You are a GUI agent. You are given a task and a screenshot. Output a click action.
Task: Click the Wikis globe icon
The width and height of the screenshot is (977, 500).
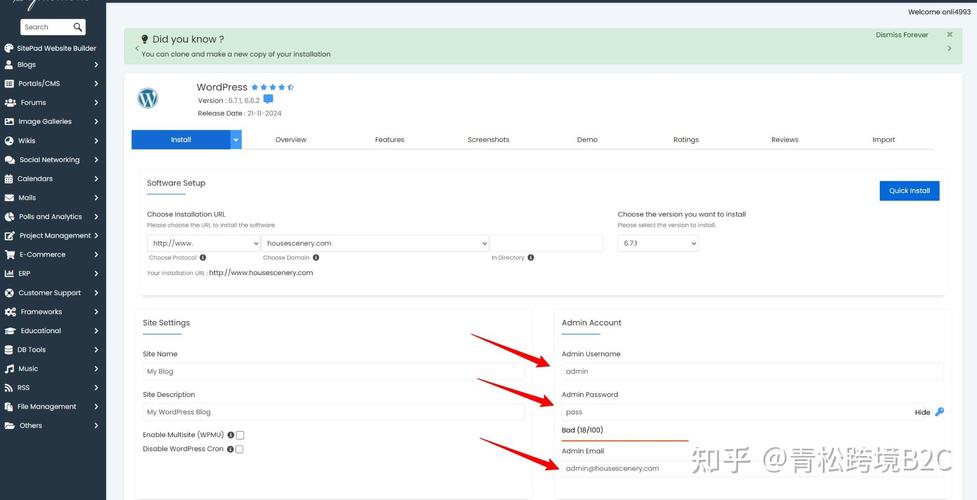[9, 140]
